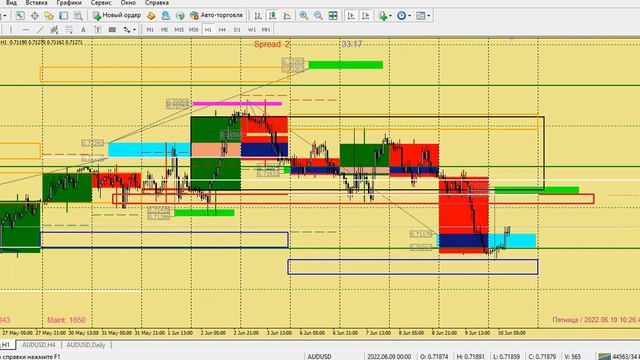Viewport: 640px width, 360px height.
Task: Open the Сервис menu
Action: pyautogui.click(x=101, y=3)
